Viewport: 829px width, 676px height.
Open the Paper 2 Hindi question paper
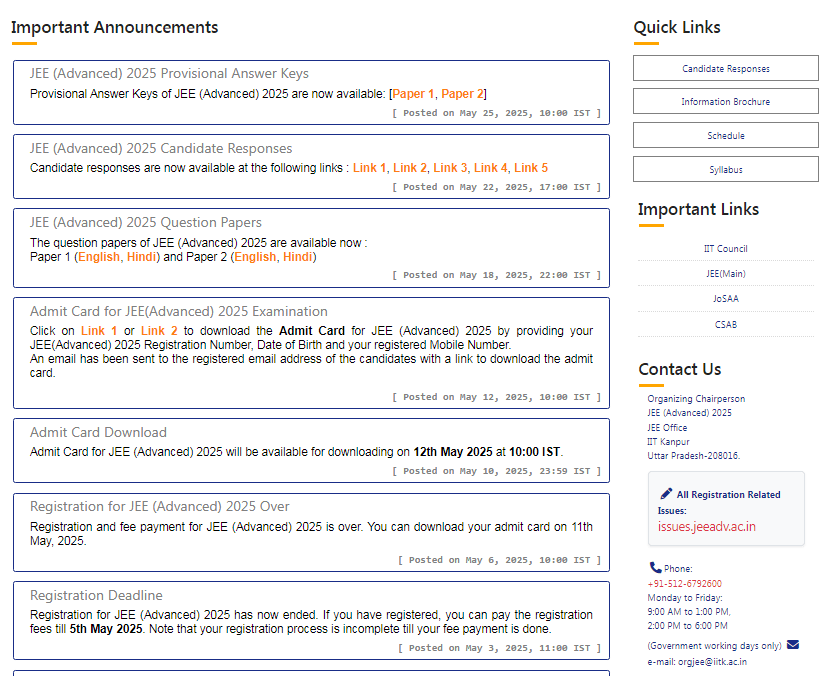coord(297,257)
